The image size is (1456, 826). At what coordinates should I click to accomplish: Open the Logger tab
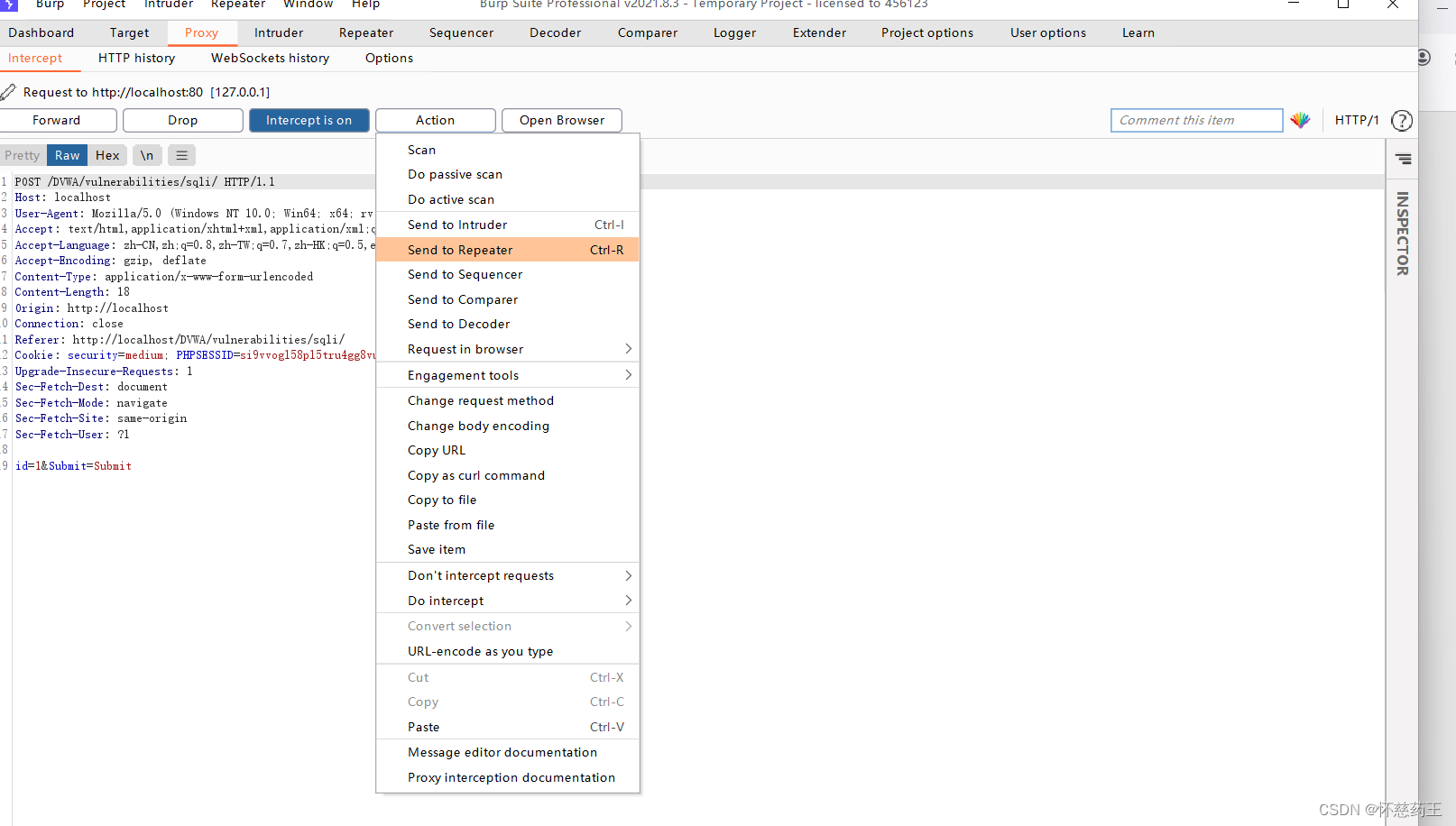[x=735, y=32]
